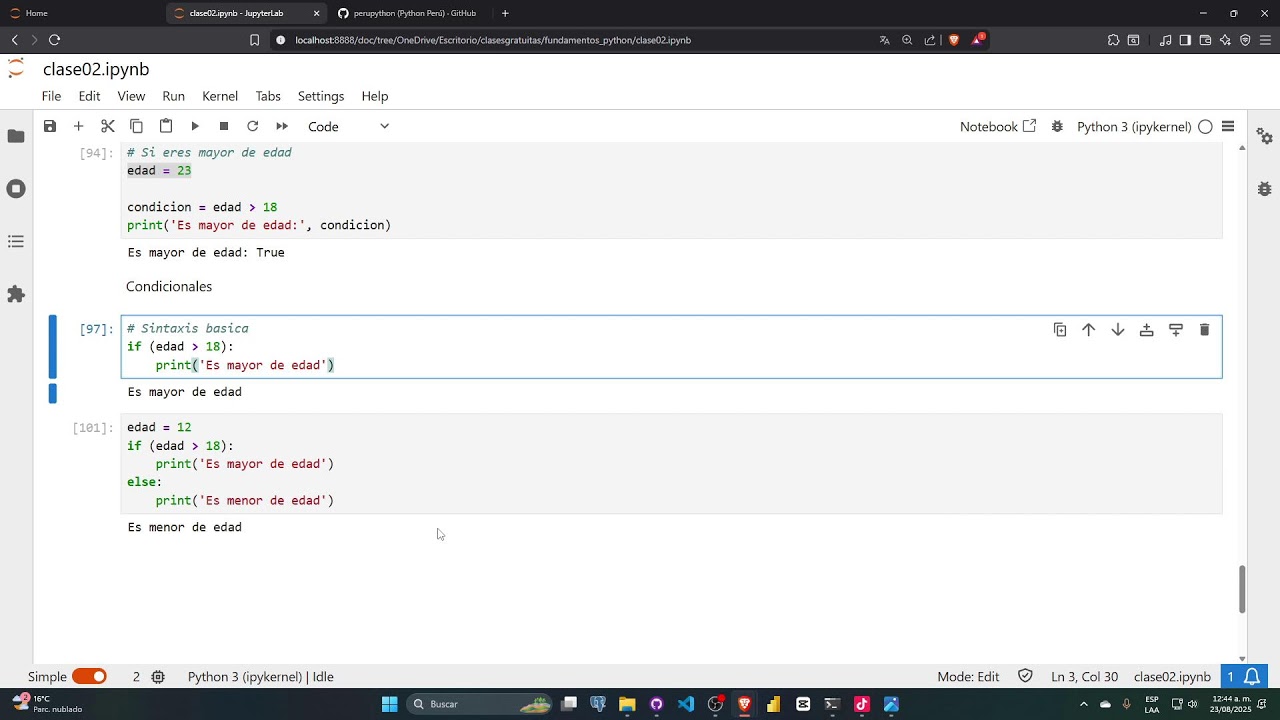Viewport: 1280px width, 720px height.
Task: Open the Table of Contents sidebar
Action: (x=16, y=242)
